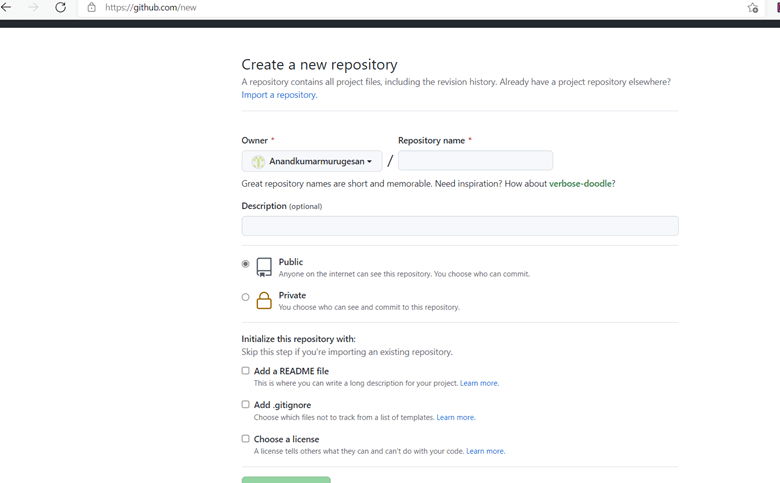This screenshot has height=483, width=780.
Task: Open the Import a repository link
Action: [x=279, y=95]
